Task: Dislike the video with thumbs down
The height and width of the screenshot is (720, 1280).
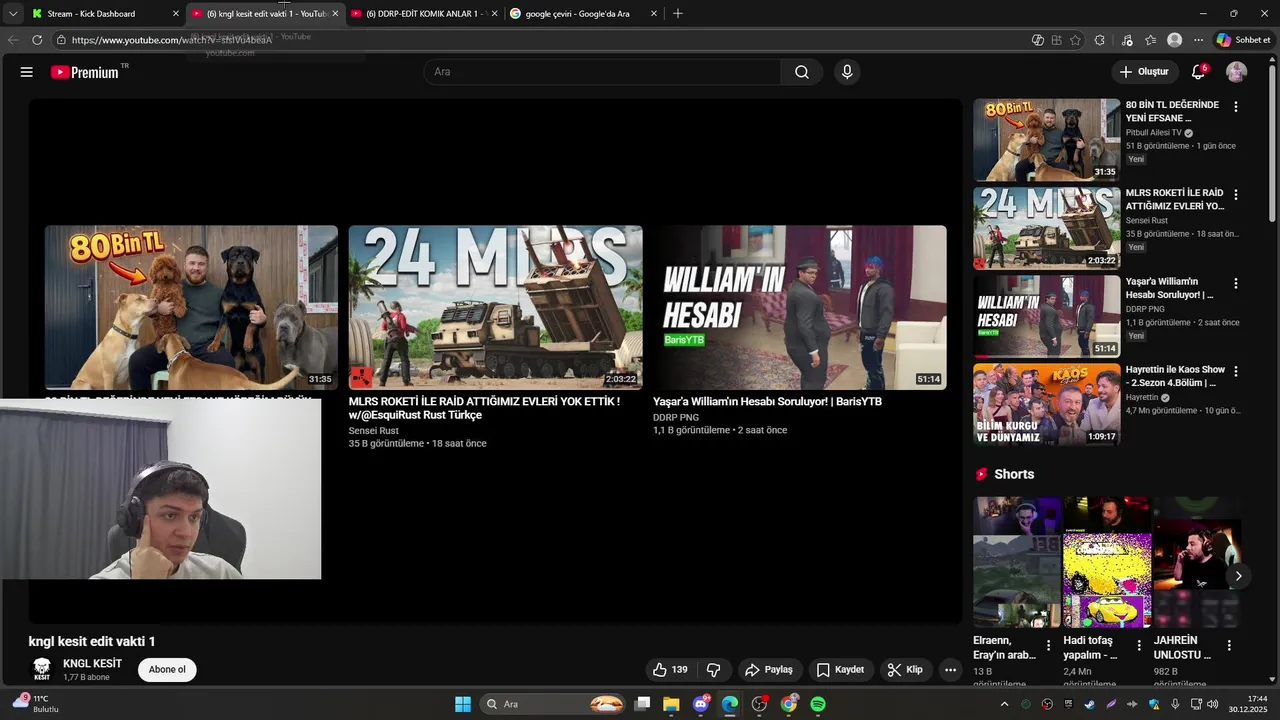Action: coord(714,670)
